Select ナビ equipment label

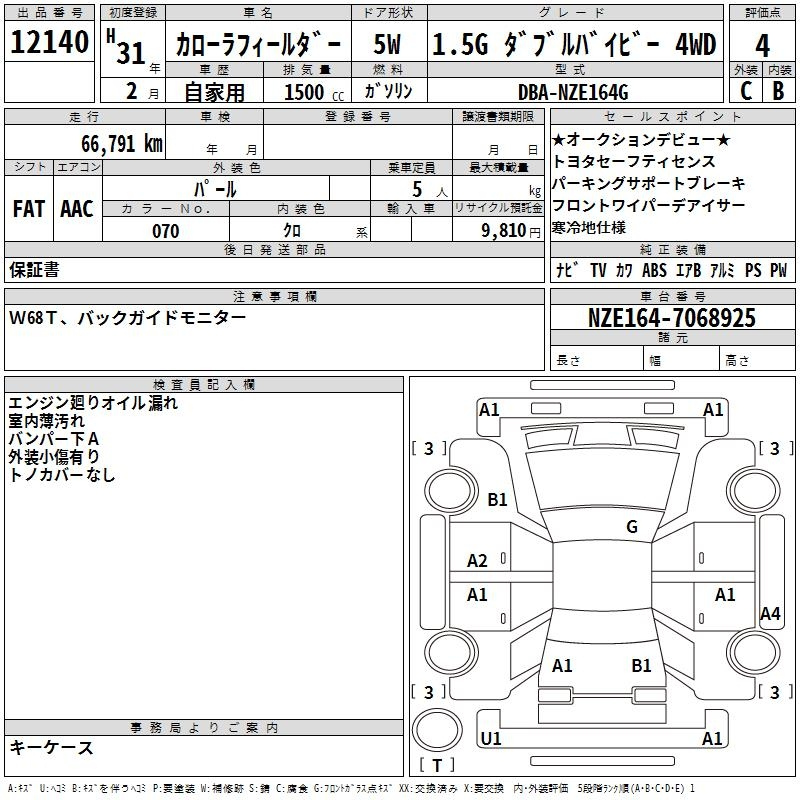coord(567,270)
